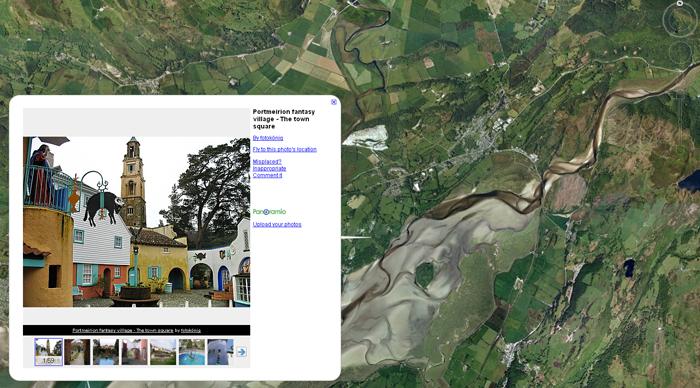Click the Panoramio logo
The image size is (700, 388).
point(269,212)
